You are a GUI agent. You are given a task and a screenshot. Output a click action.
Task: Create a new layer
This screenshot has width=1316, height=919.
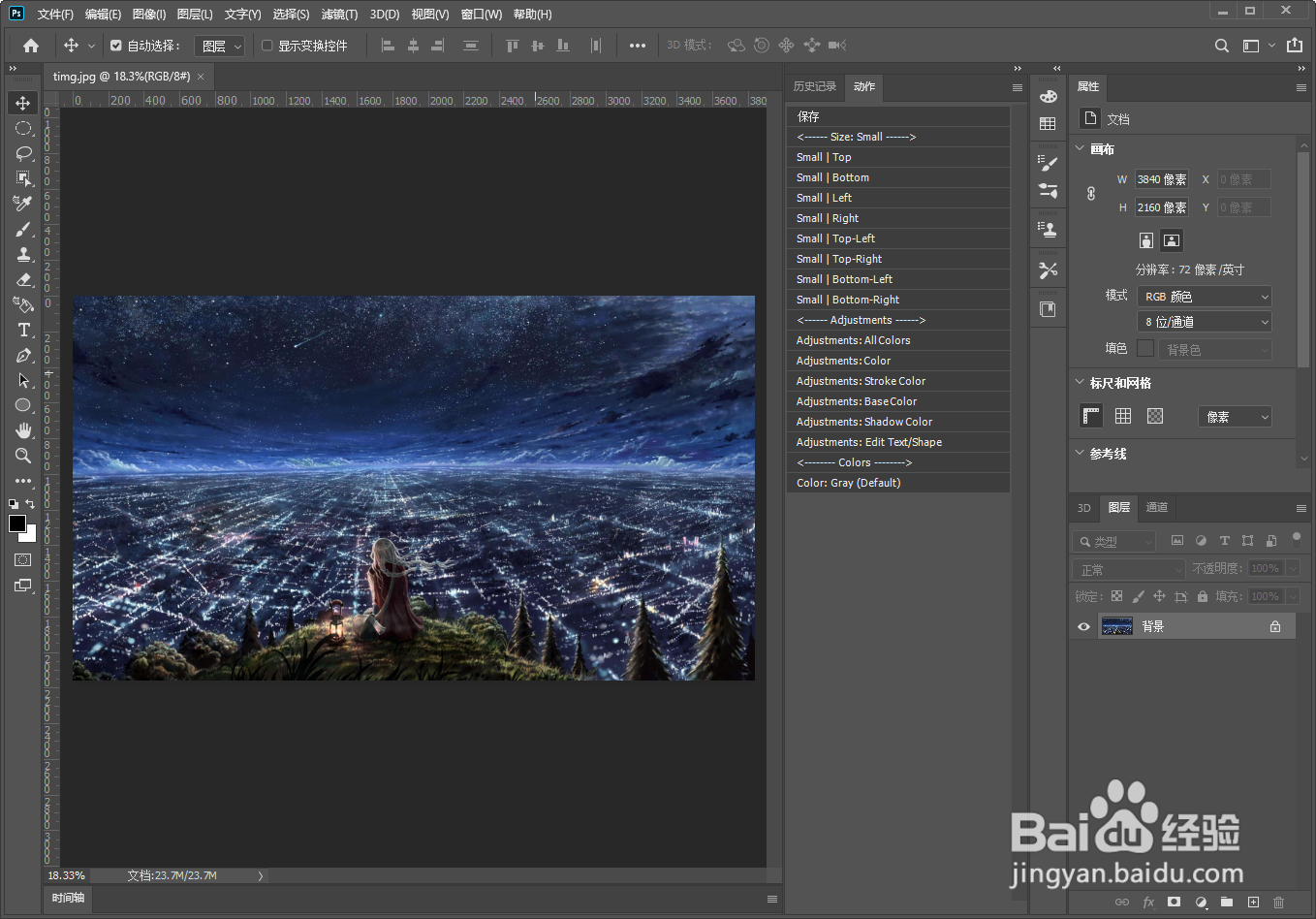(x=1253, y=902)
